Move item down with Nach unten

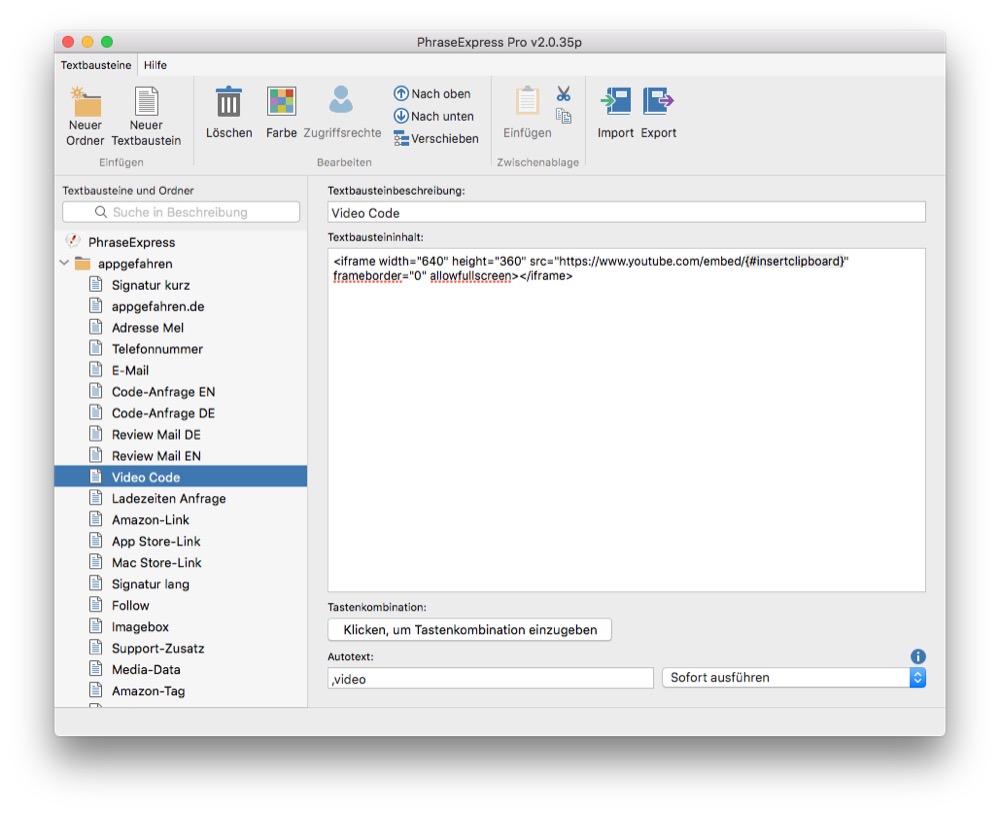[x=401, y=116]
